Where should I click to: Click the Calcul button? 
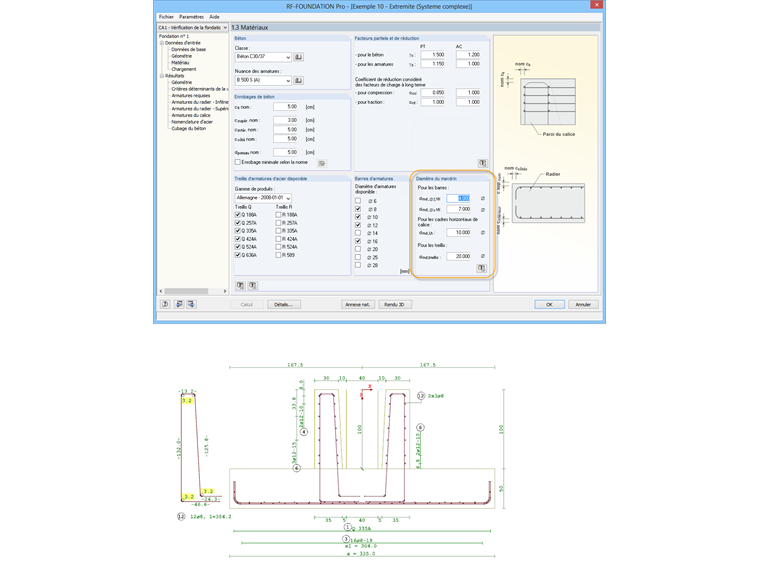click(247, 305)
